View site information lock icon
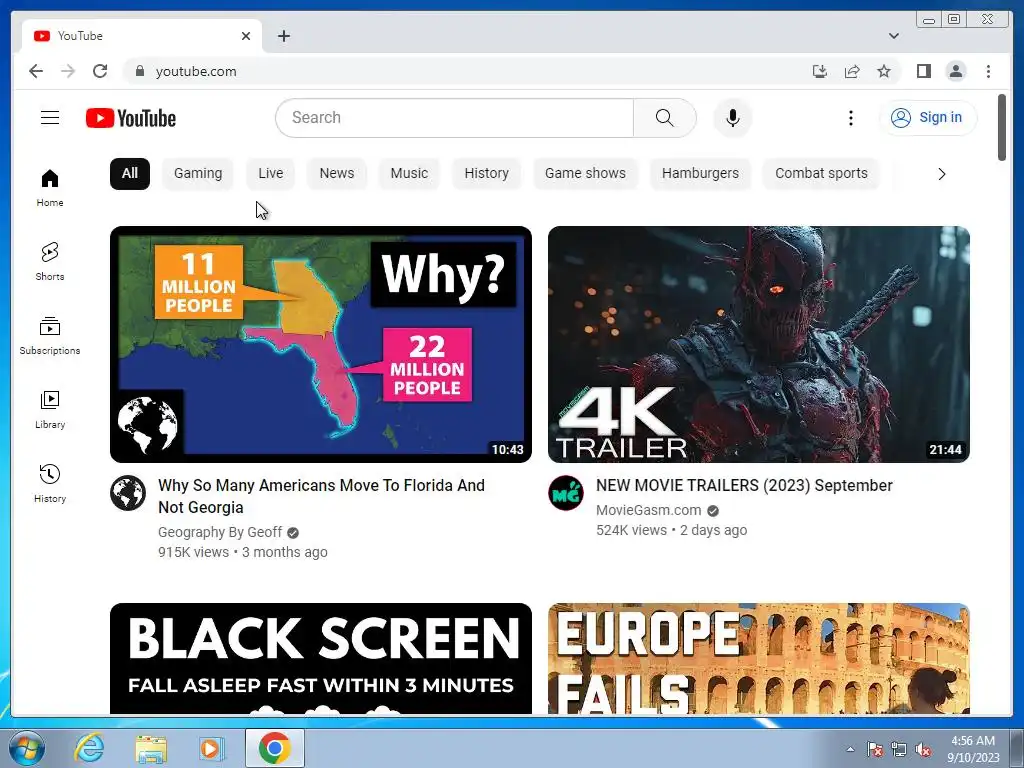This screenshot has width=1024, height=768. click(x=139, y=71)
